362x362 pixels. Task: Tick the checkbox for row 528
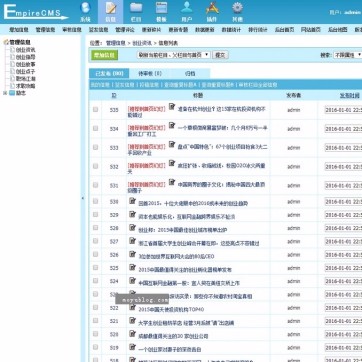[x=96, y=228]
